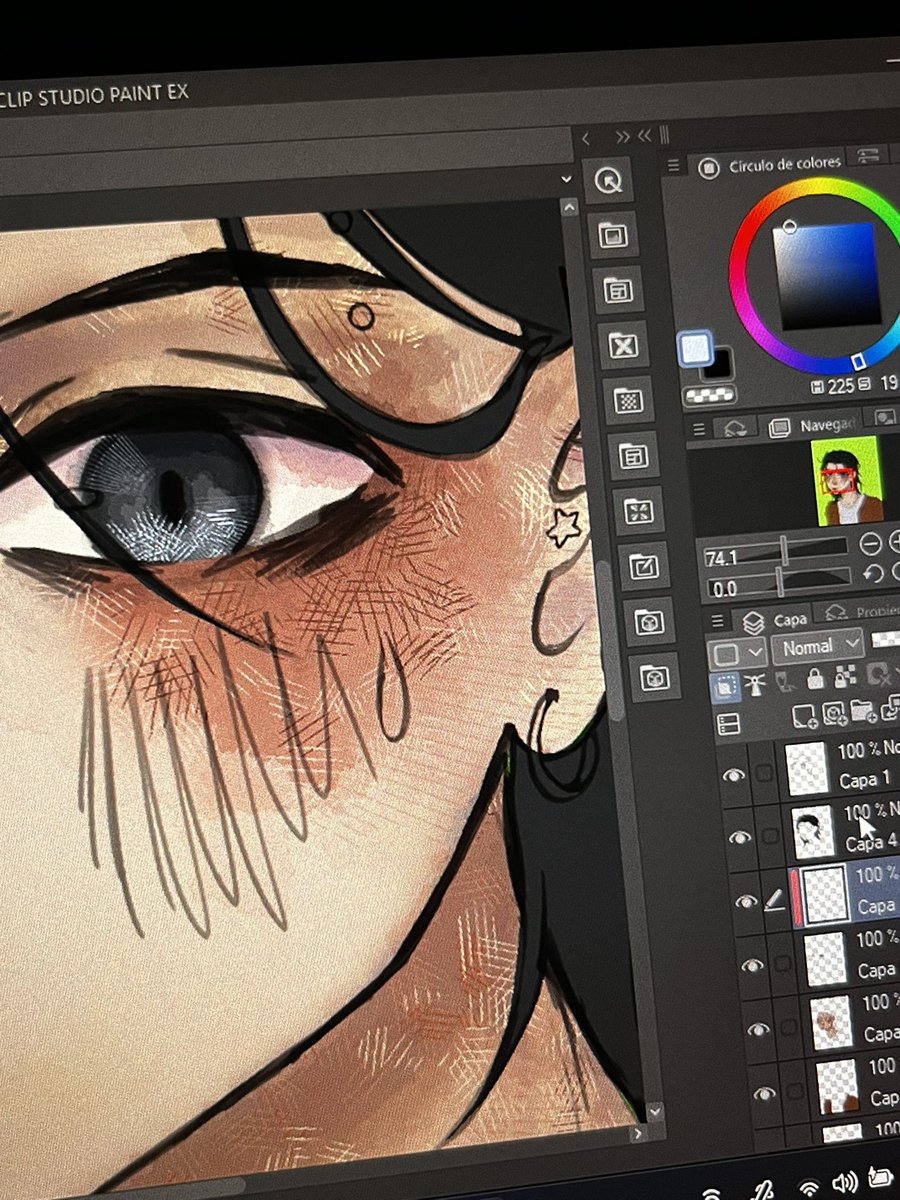Click the New Layer Folder icon
Viewport: 900px width, 1200px height.
[x=862, y=711]
